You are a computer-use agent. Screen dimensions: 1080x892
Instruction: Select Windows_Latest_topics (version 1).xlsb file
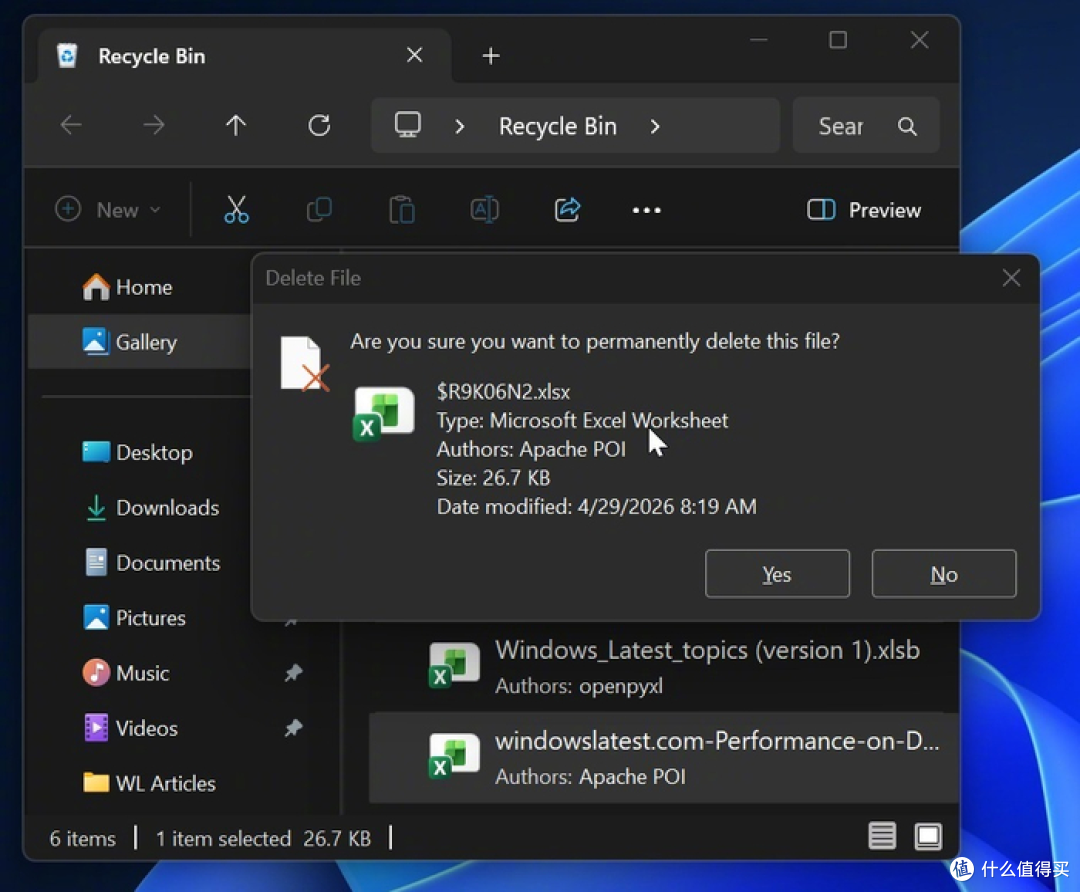(665, 667)
